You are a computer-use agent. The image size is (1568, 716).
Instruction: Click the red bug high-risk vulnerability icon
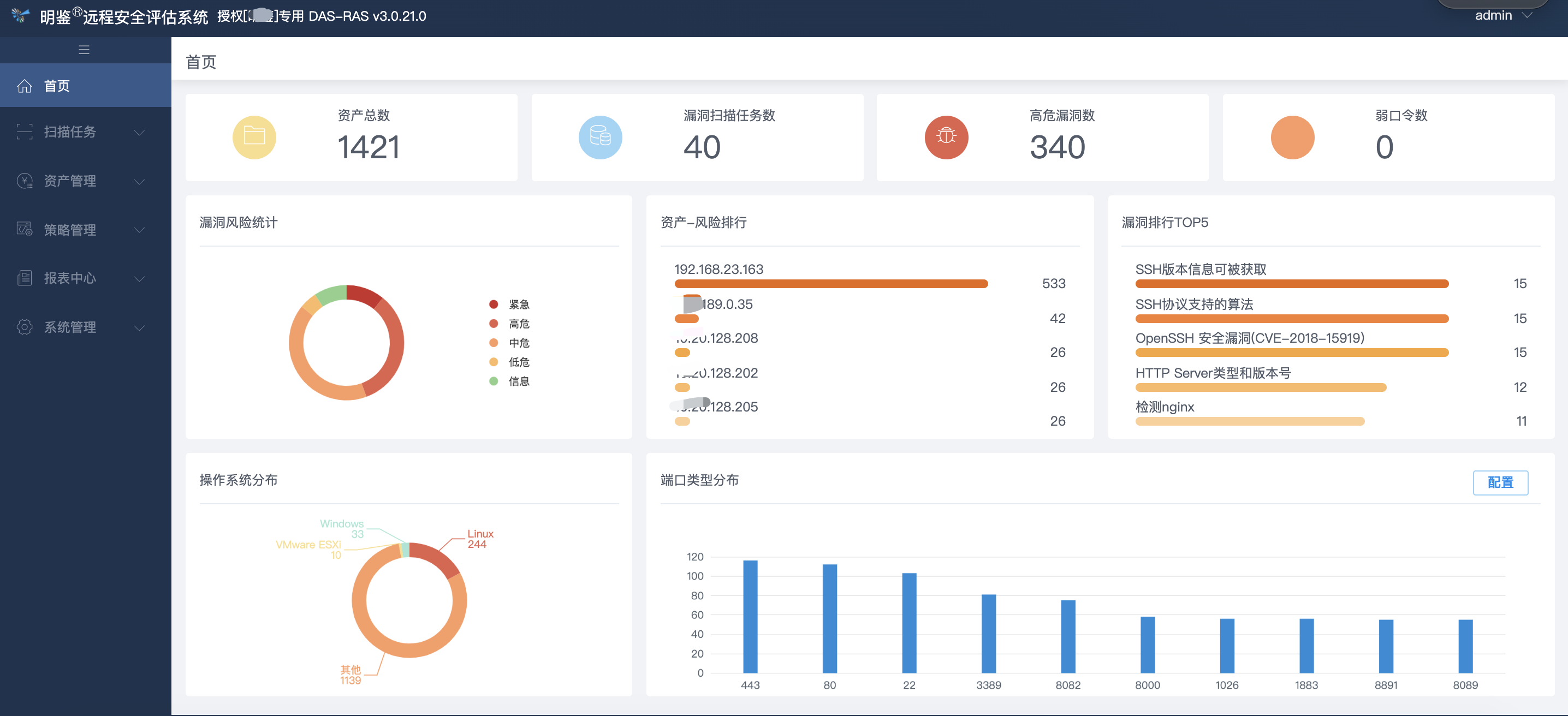[x=946, y=137]
